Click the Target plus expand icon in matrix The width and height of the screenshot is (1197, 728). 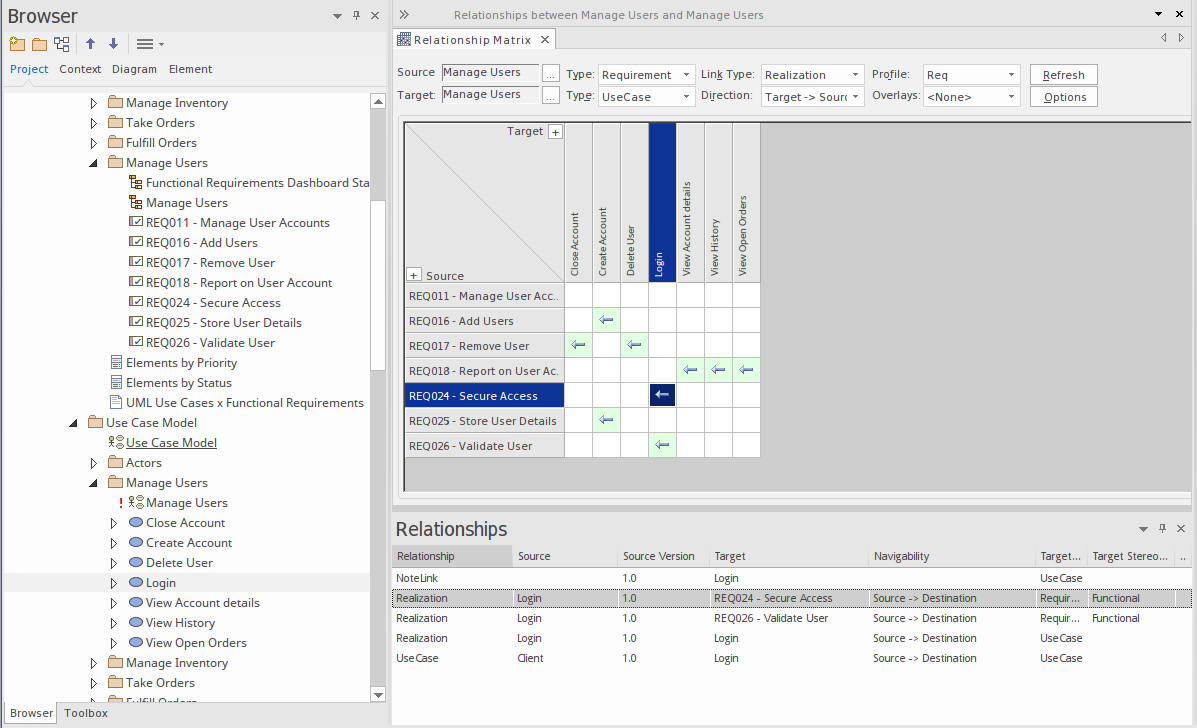point(556,132)
